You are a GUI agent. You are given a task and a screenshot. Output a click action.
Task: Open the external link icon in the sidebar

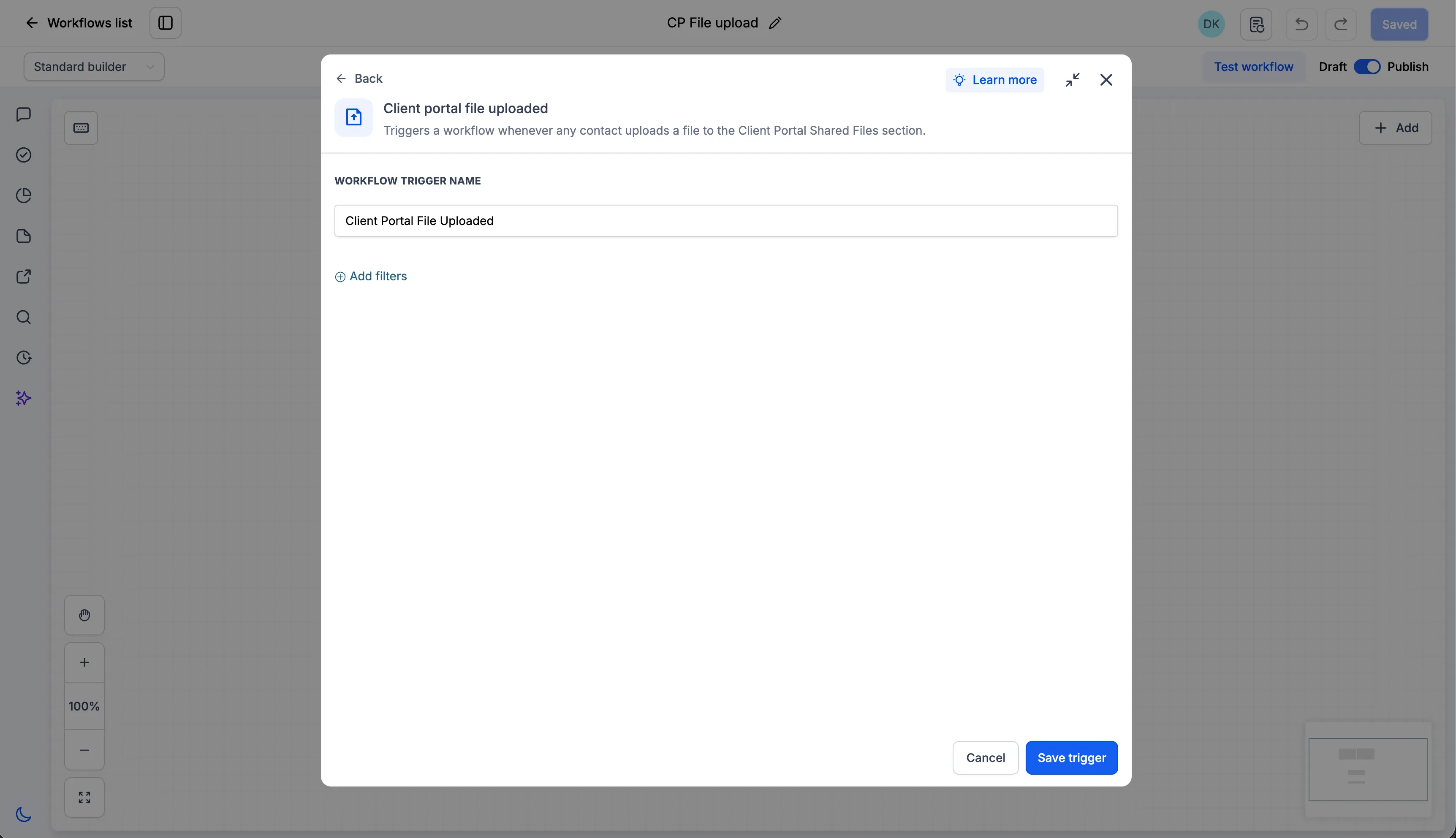(24, 277)
